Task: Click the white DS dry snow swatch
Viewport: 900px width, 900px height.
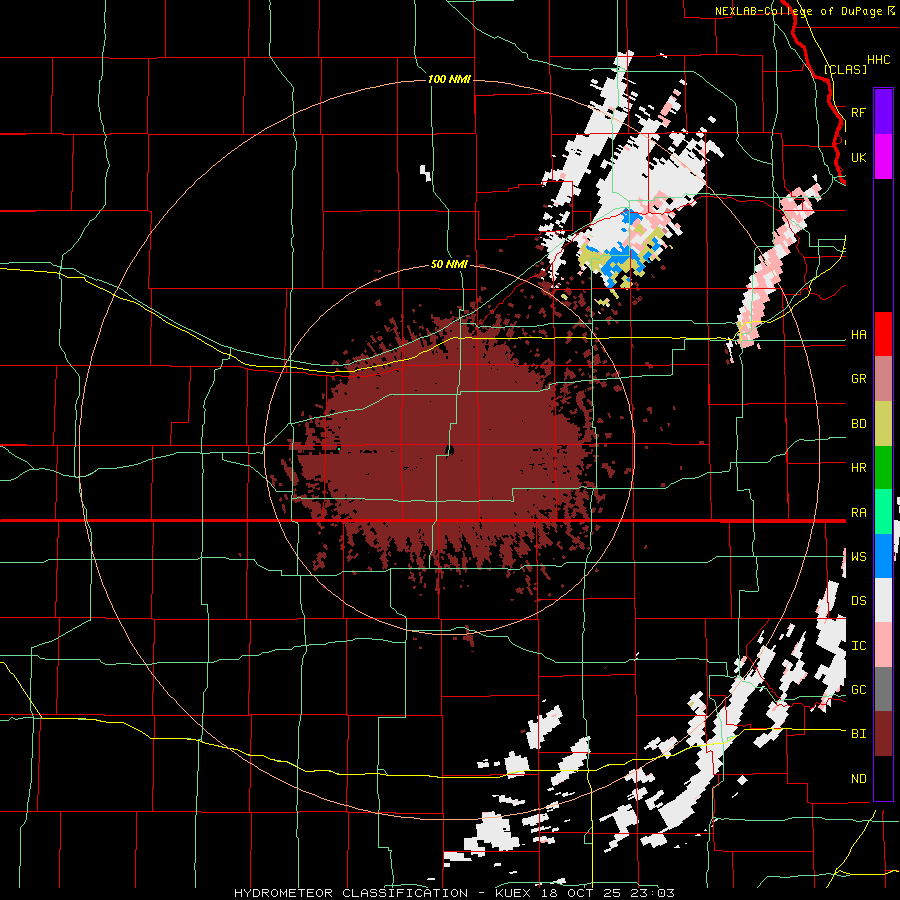Action: pos(883,600)
